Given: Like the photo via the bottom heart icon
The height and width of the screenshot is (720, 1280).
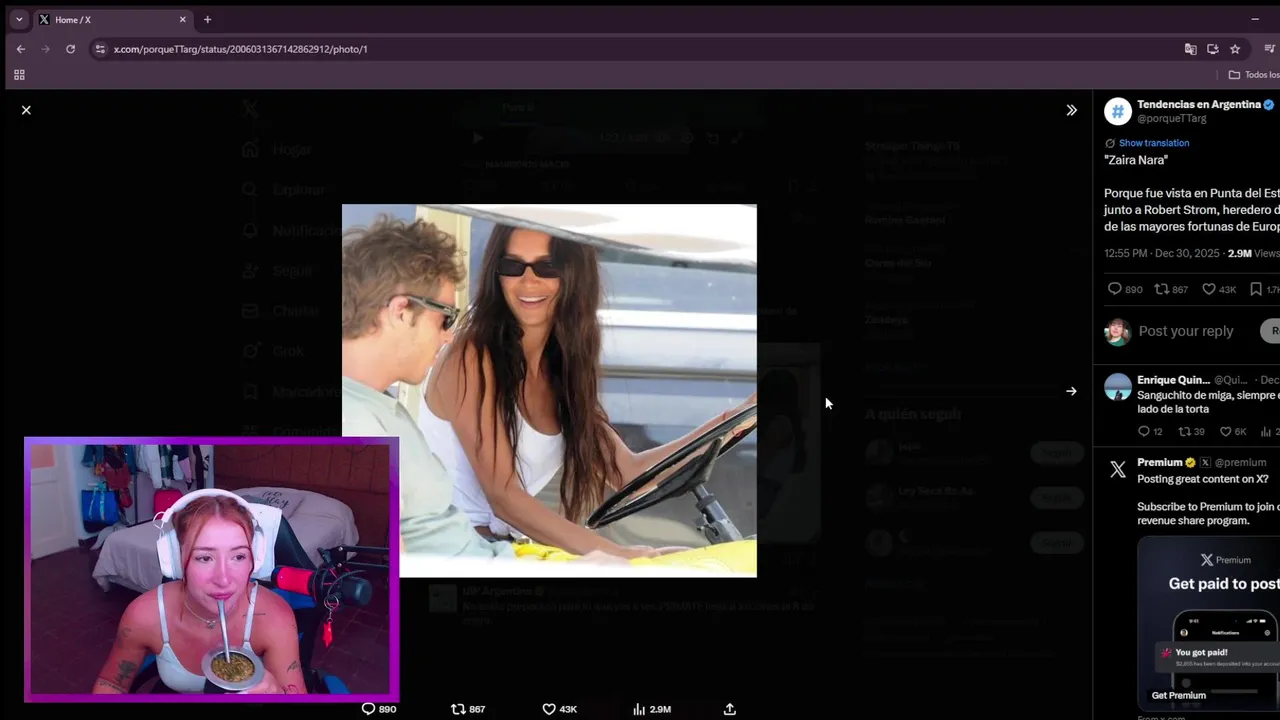Looking at the screenshot, I should (x=549, y=709).
